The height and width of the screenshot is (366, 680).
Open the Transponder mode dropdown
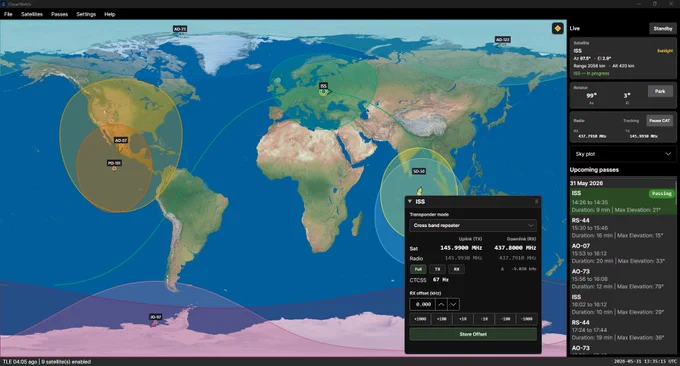click(x=473, y=225)
